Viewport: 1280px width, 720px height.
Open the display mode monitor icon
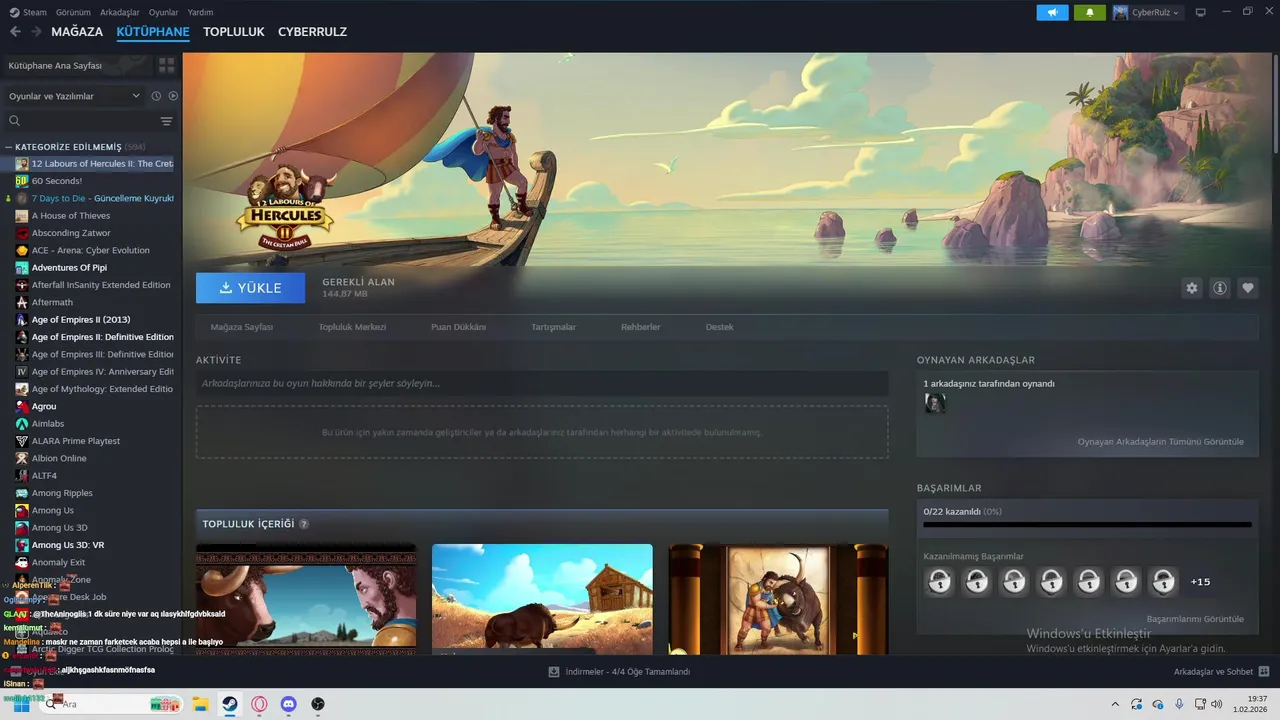[1200, 12]
